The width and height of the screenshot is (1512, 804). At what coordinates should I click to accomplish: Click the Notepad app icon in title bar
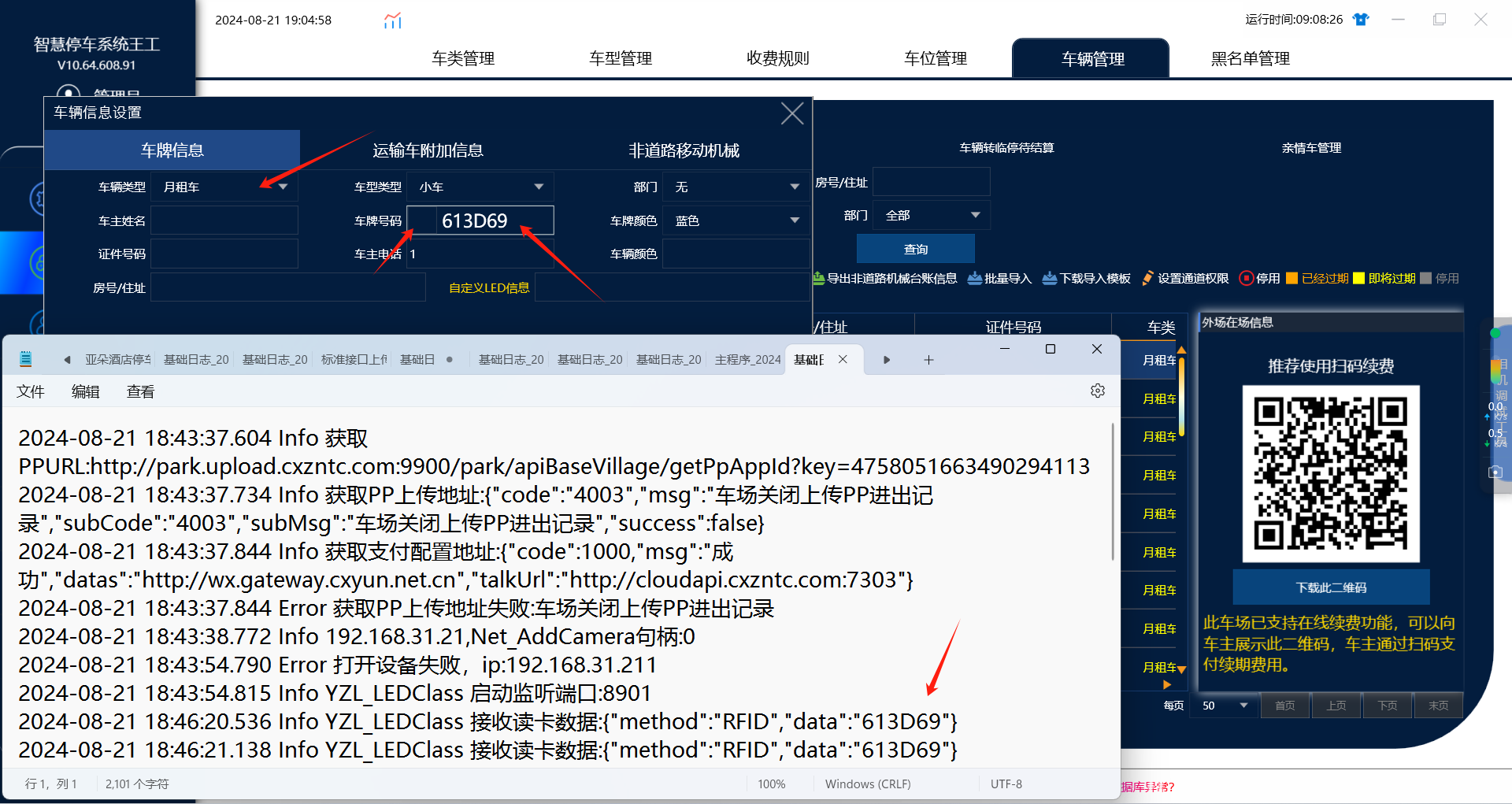(x=26, y=359)
